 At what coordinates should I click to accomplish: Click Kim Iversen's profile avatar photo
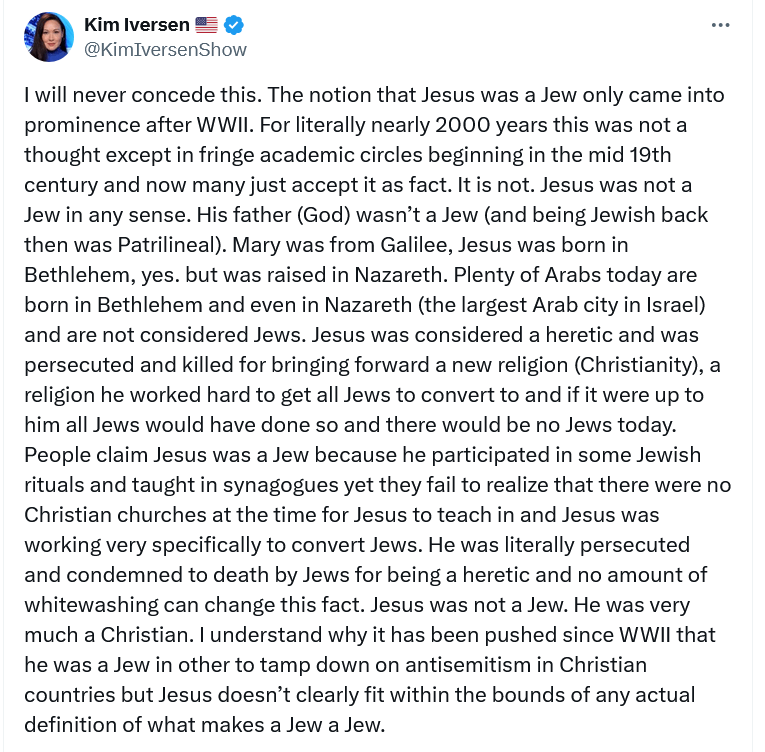pyautogui.click(x=49, y=37)
